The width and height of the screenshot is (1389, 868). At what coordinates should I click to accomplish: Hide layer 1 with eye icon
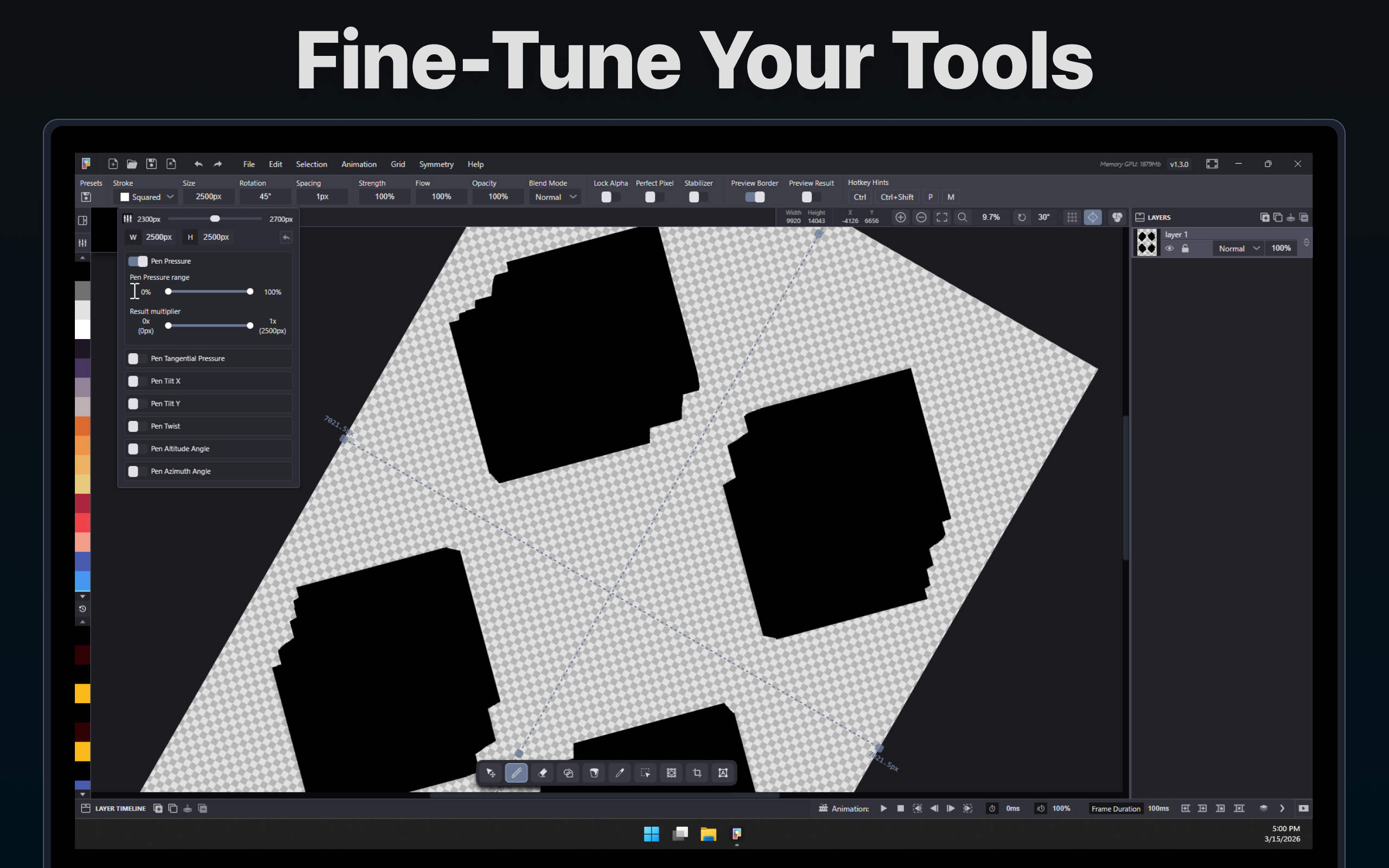1169,248
